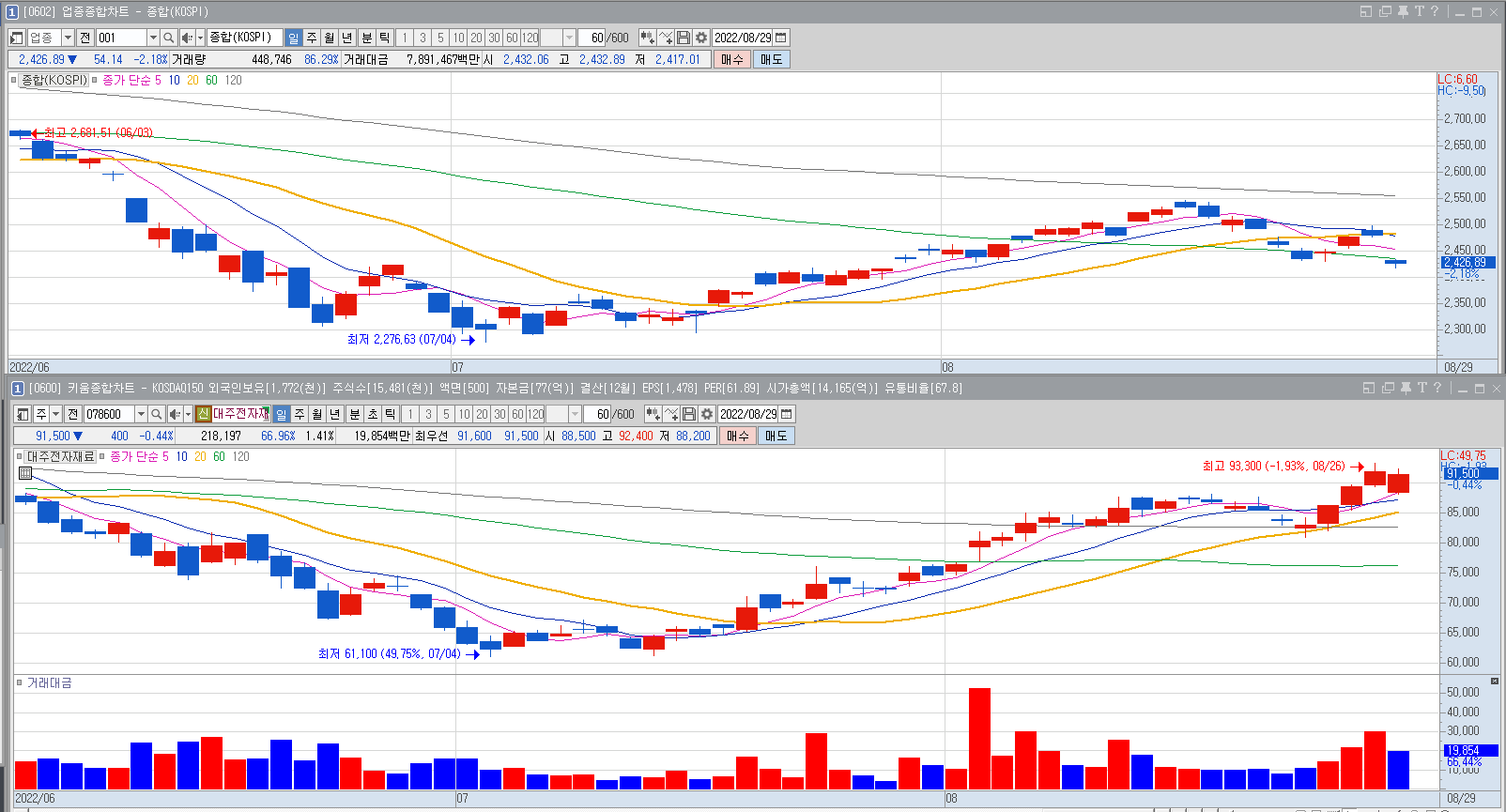Choose the 10 interval button in the KOSPI toolbar
The width and height of the screenshot is (1506, 812).
coord(458,38)
